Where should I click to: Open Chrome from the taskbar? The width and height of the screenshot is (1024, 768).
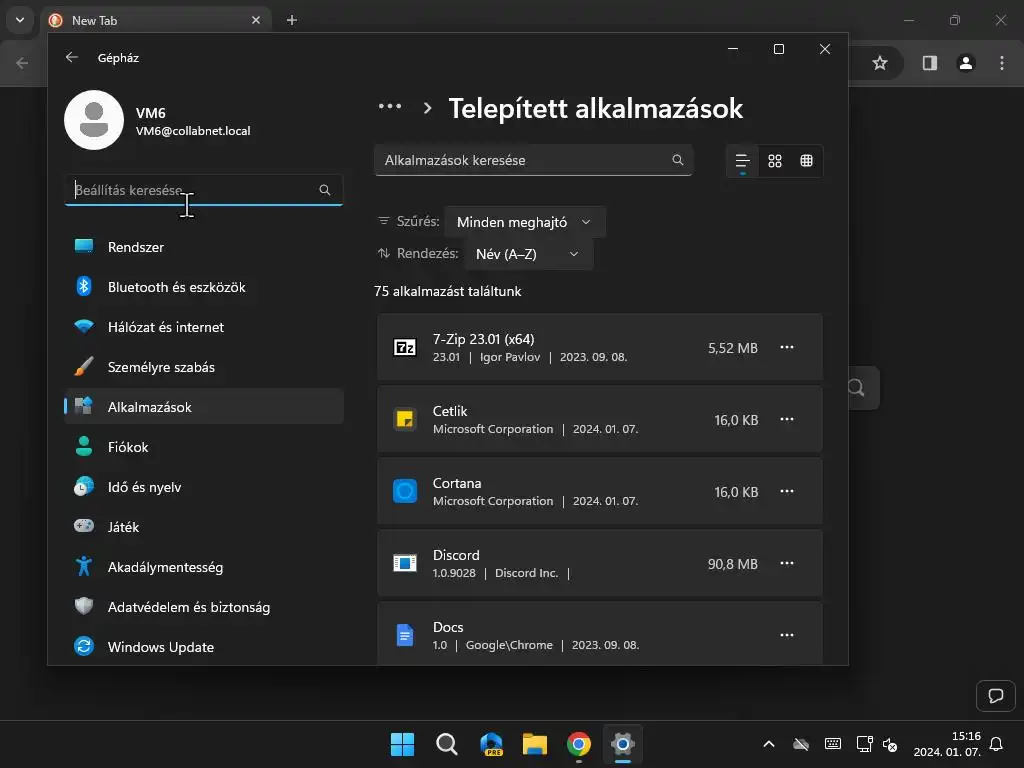tap(579, 744)
